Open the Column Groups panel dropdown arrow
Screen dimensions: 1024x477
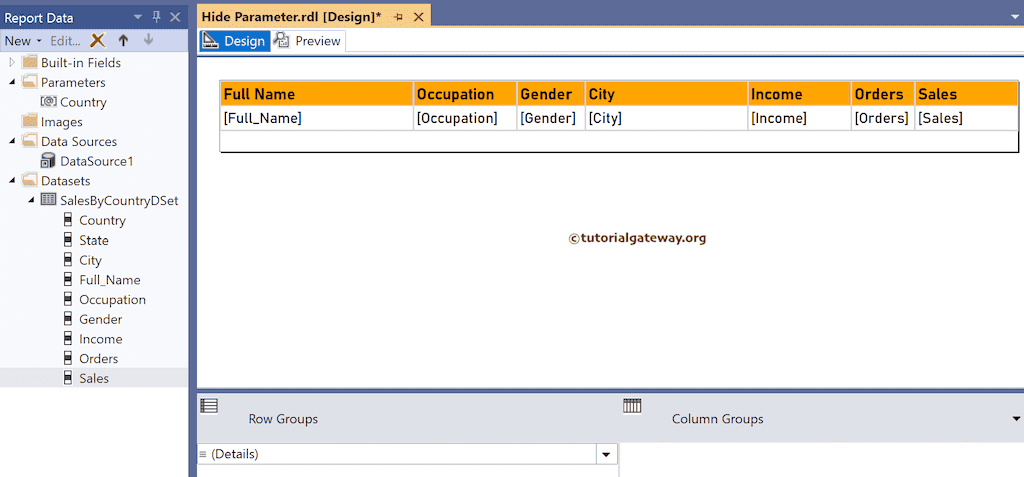click(1016, 418)
